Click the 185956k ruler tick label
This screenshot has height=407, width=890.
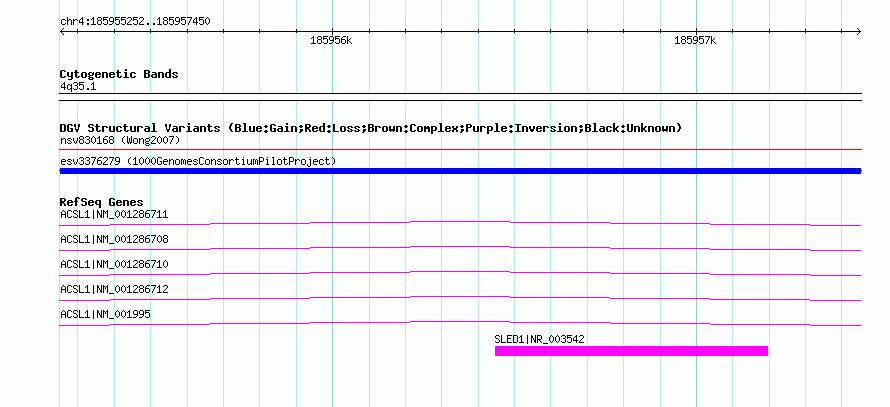point(331,40)
